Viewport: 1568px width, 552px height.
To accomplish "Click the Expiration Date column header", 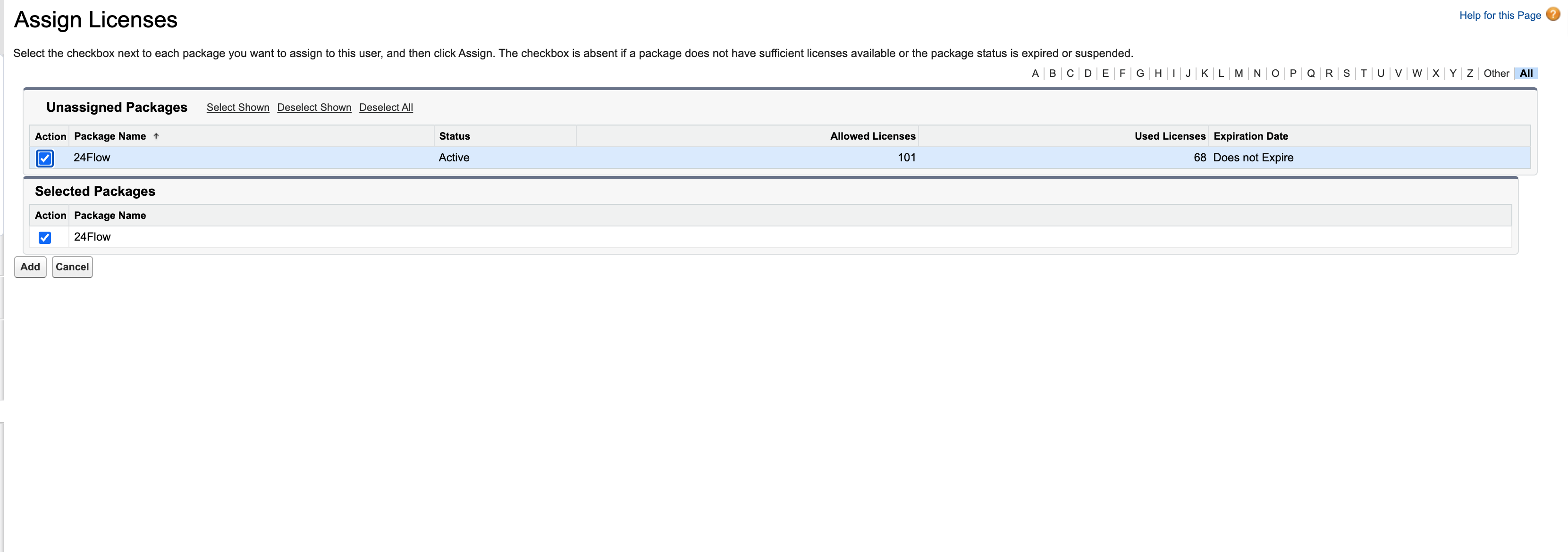I will (x=1249, y=136).
